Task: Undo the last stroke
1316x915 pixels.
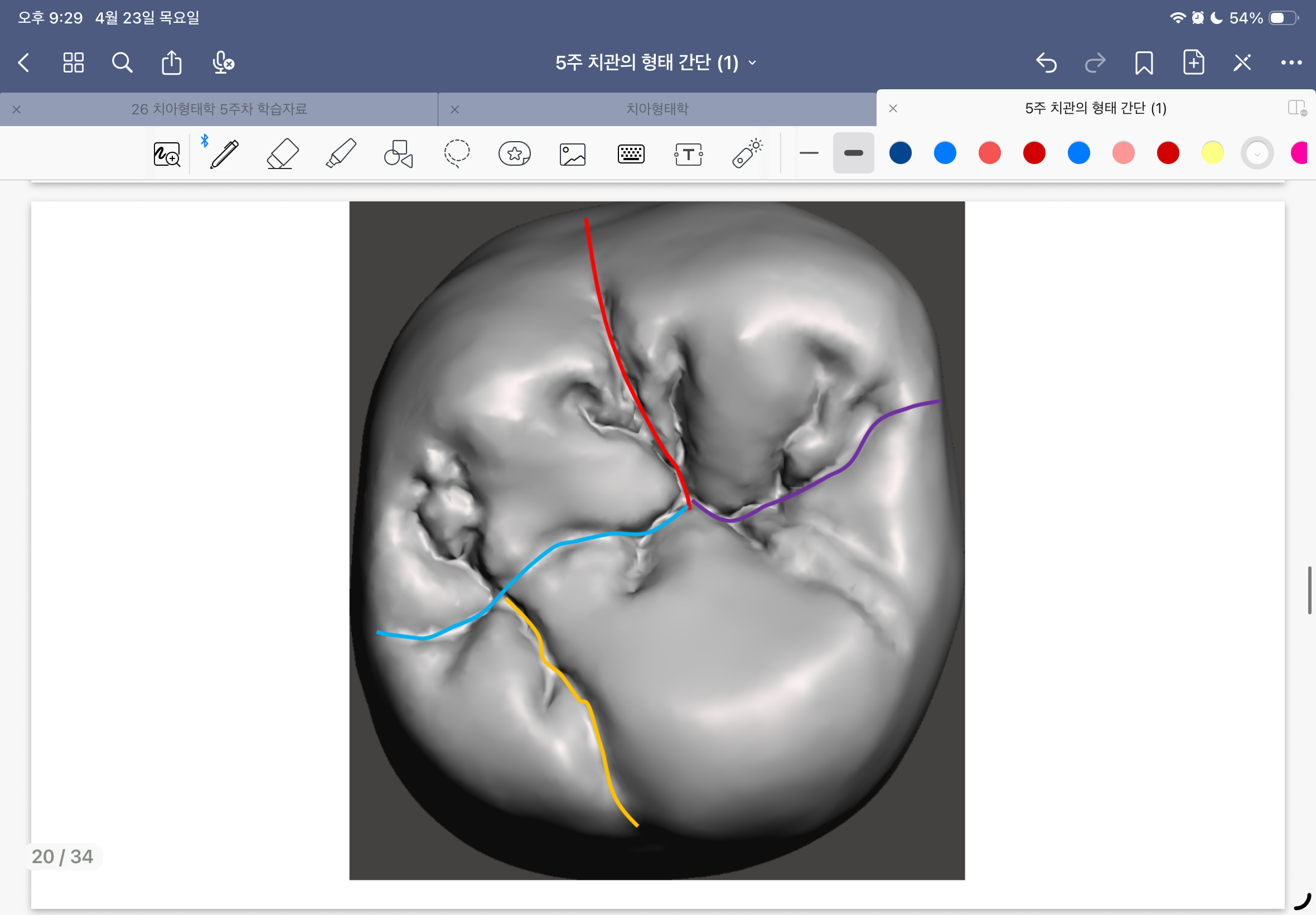Action: tap(1046, 62)
